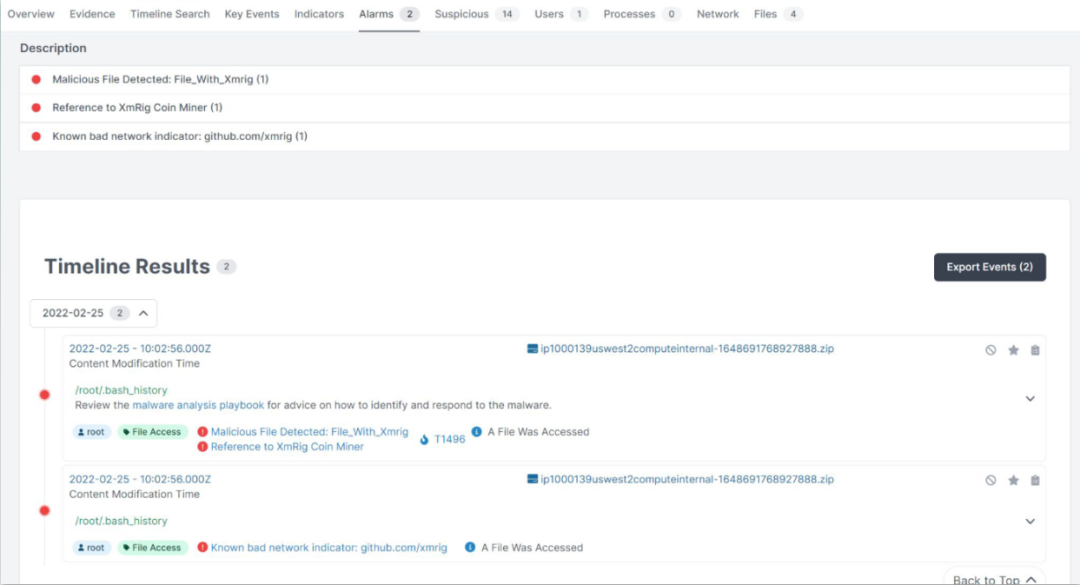Viewport: 1080px width, 585px height.
Task: Open the Processes tab
Action: point(642,14)
